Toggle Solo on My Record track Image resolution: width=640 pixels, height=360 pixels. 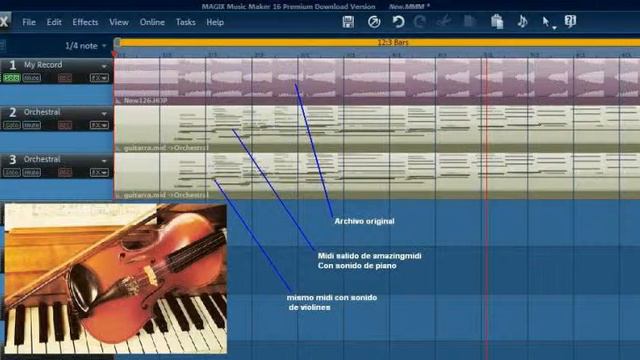[11, 78]
